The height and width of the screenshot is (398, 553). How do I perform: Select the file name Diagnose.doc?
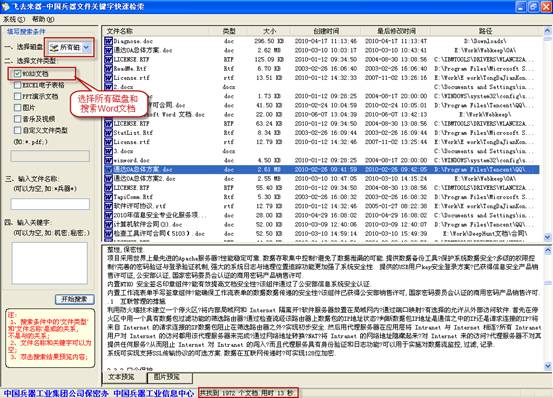(x=133, y=41)
